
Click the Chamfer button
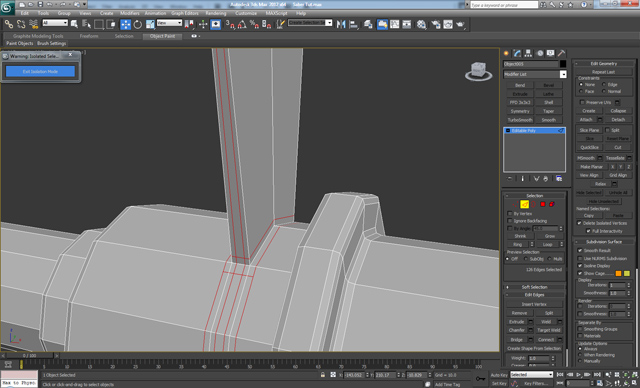pos(516,330)
